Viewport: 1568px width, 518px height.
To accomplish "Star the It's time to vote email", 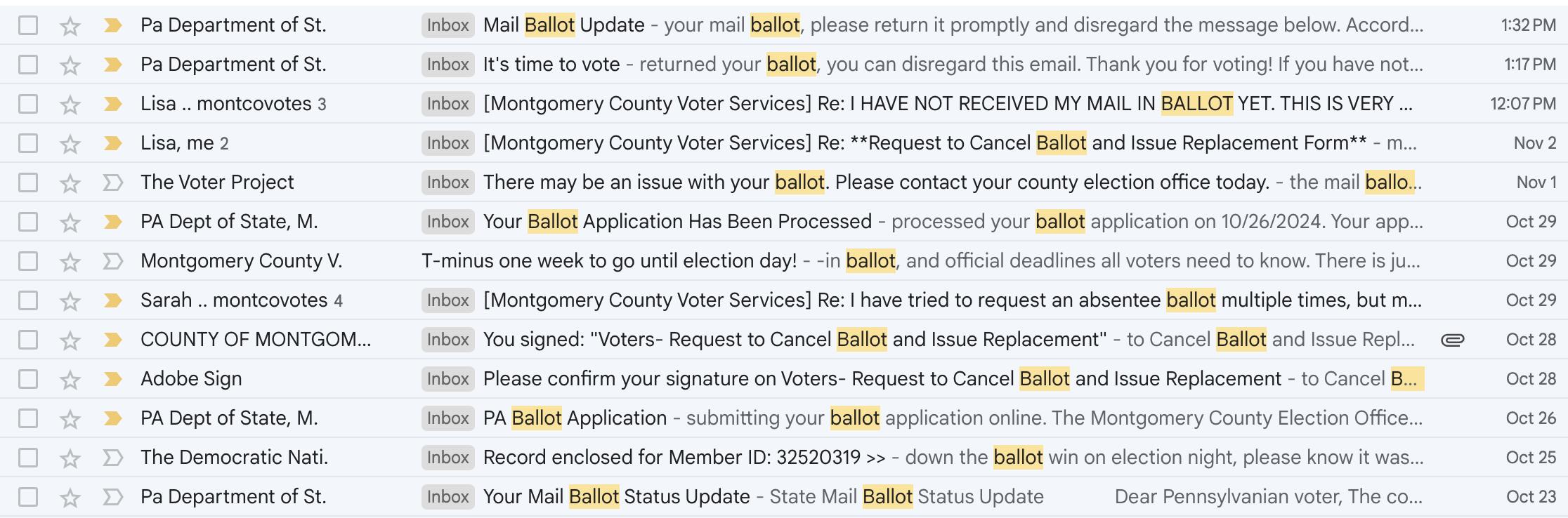I will tap(70, 65).
